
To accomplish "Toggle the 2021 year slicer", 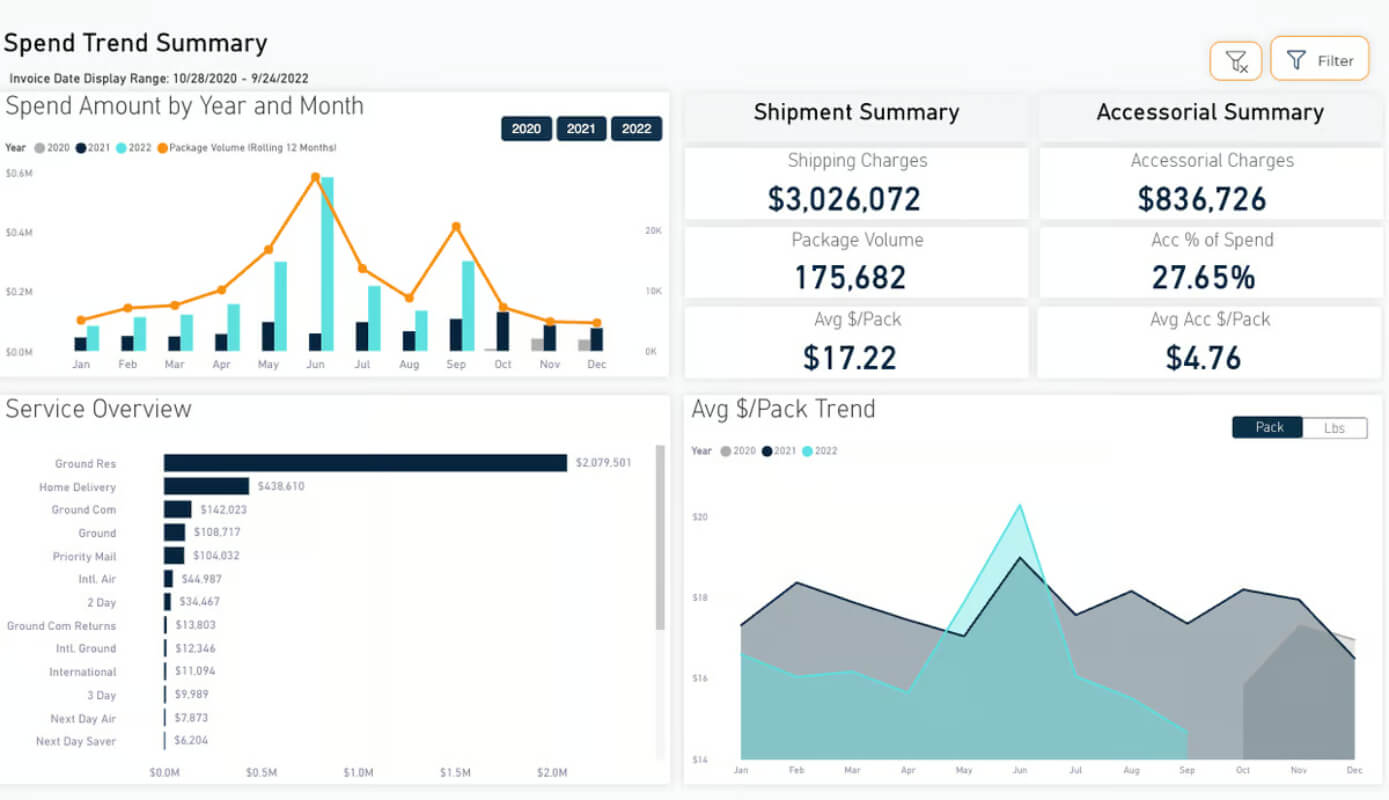I will tap(581, 128).
